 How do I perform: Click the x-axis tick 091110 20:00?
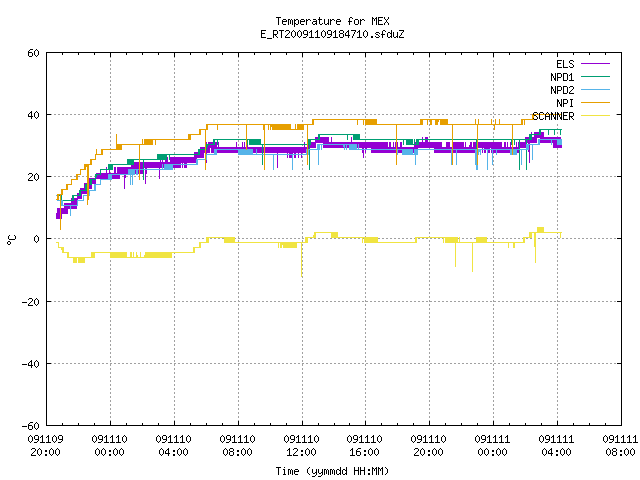(x=429, y=446)
